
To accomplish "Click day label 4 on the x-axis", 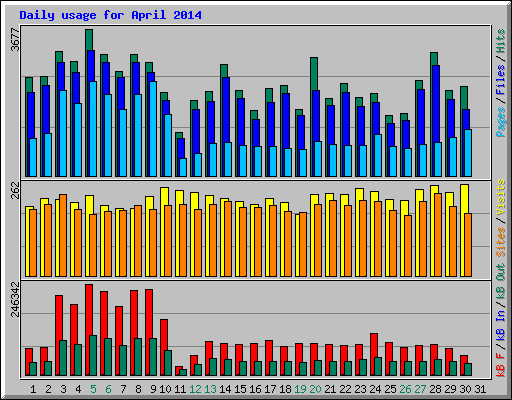I will pyautogui.click(x=78, y=389).
